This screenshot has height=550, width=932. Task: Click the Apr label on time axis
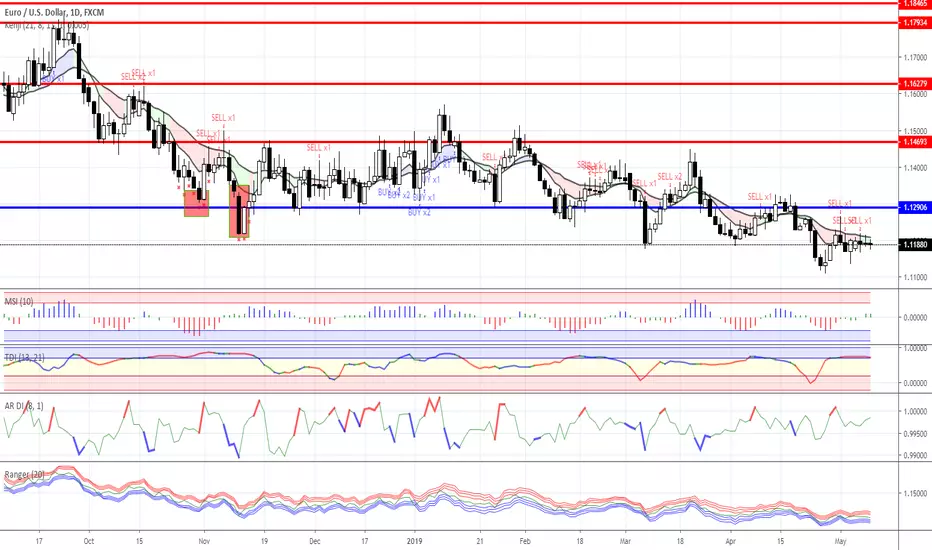coord(731,541)
